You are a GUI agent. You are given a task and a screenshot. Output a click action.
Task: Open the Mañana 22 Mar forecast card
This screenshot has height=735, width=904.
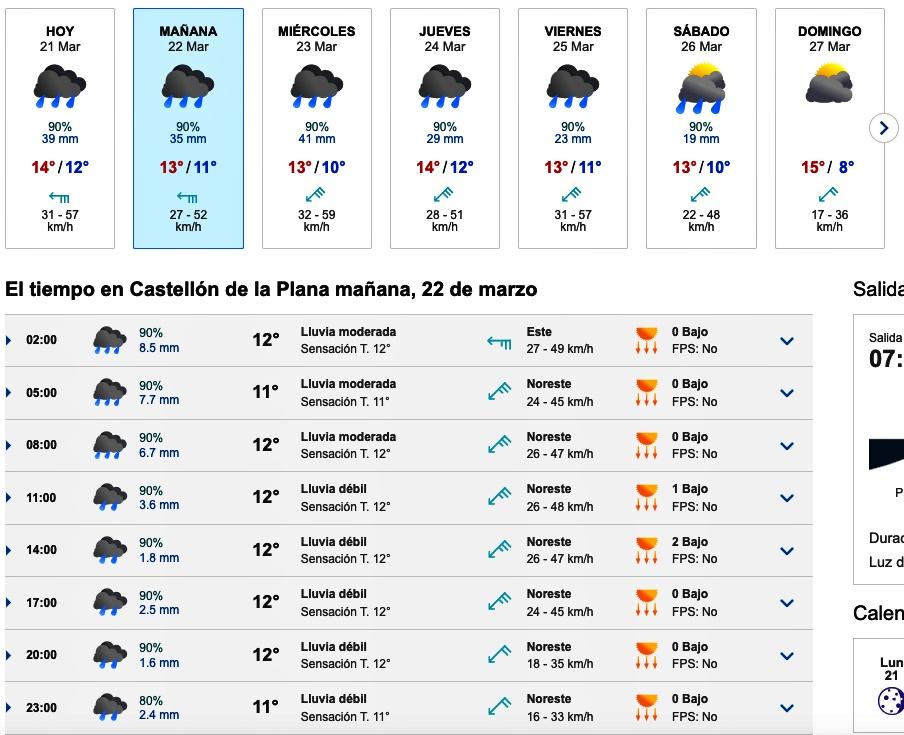[188, 128]
